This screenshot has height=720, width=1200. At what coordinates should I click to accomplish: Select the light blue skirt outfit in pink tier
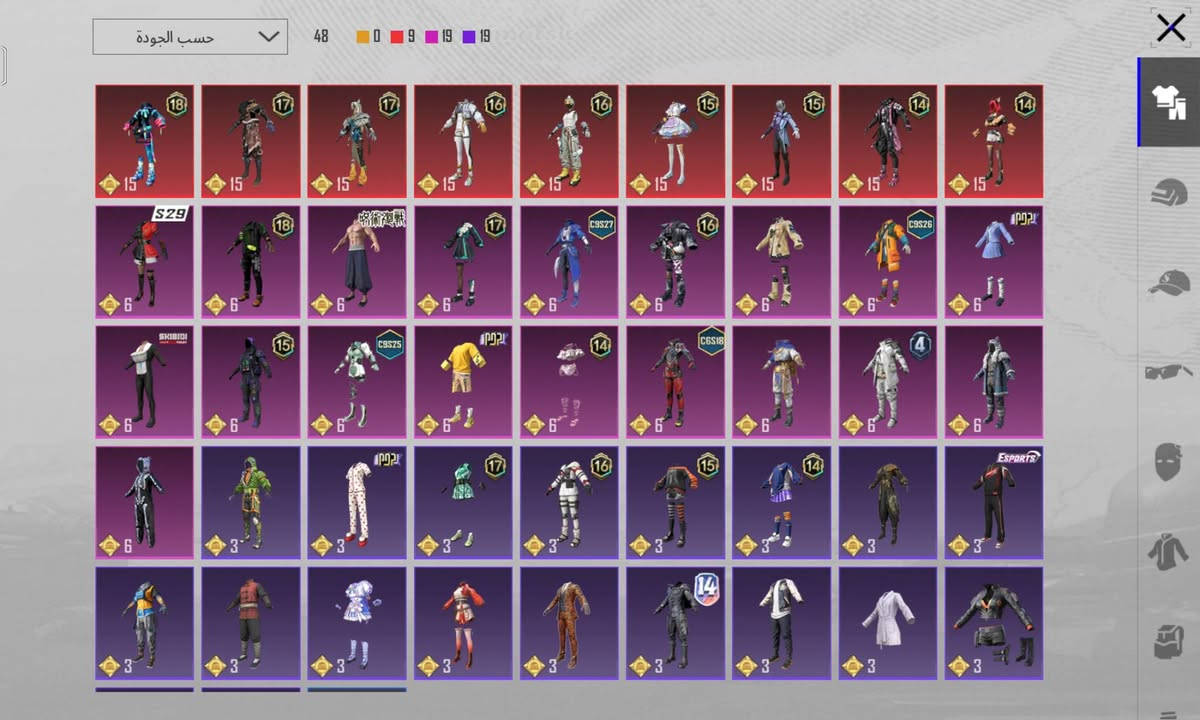(994, 262)
